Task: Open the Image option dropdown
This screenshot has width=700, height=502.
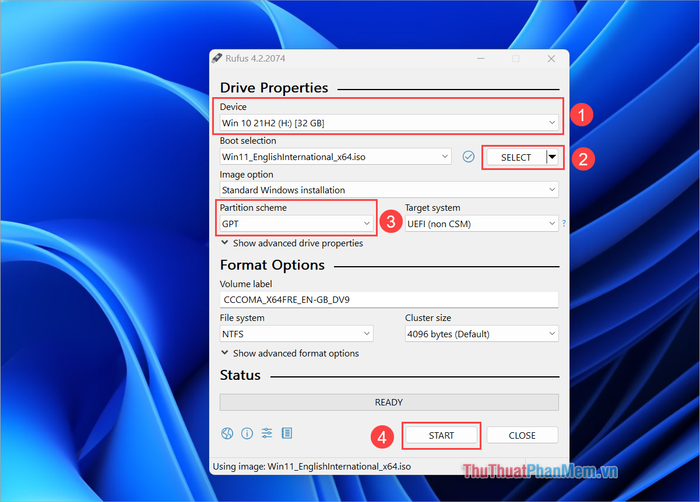Action: [x=389, y=190]
